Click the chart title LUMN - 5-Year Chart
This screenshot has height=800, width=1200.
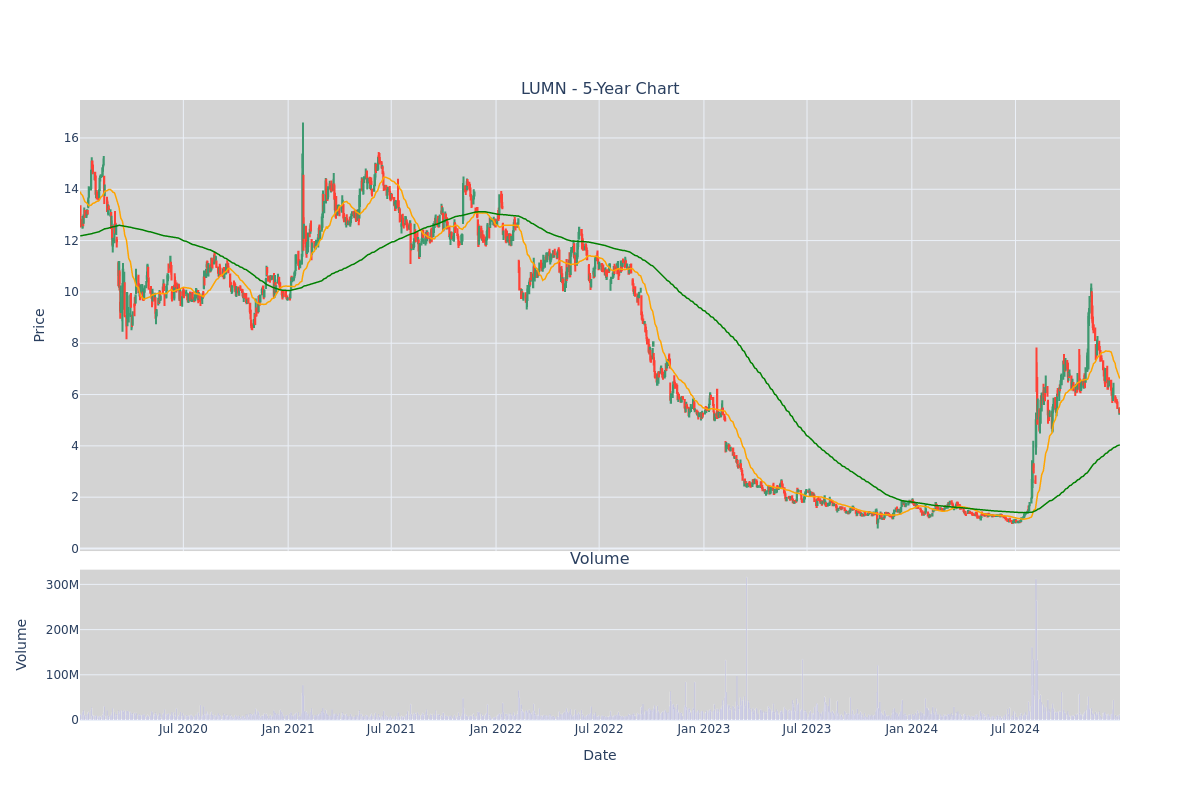click(600, 89)
